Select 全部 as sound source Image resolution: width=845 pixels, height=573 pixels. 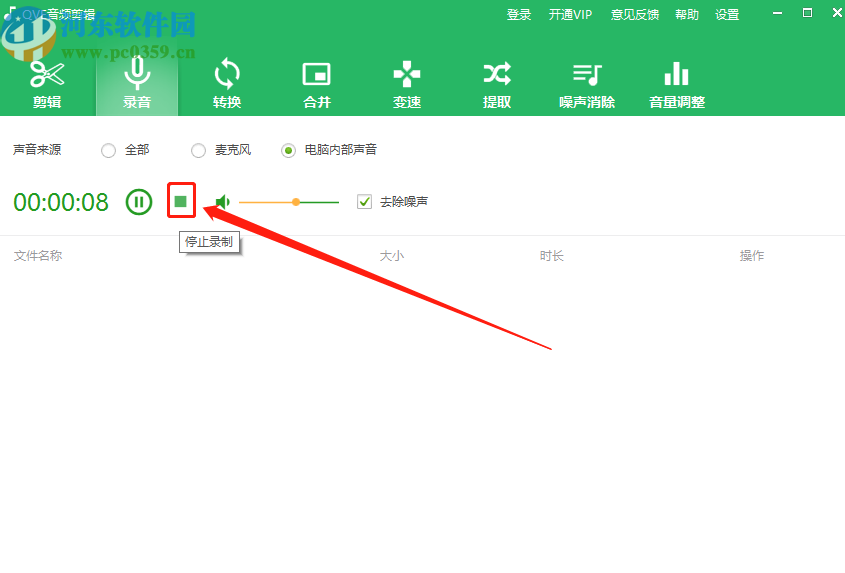point(108,150)
